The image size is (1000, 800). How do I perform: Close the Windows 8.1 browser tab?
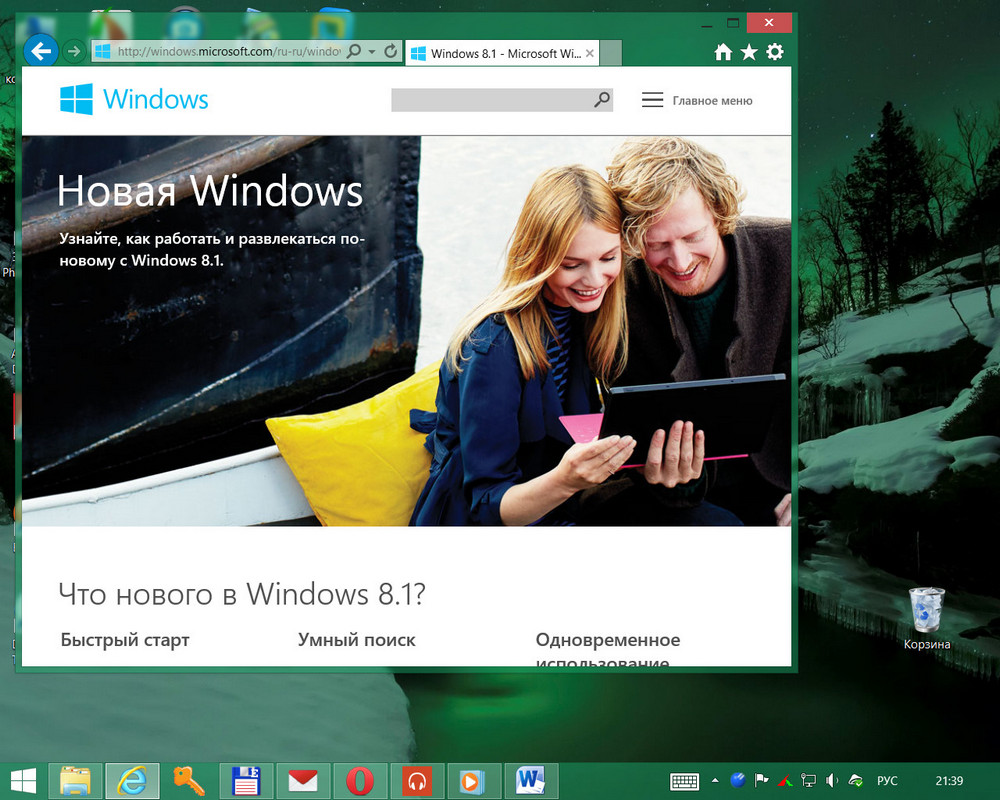[590, 54]
